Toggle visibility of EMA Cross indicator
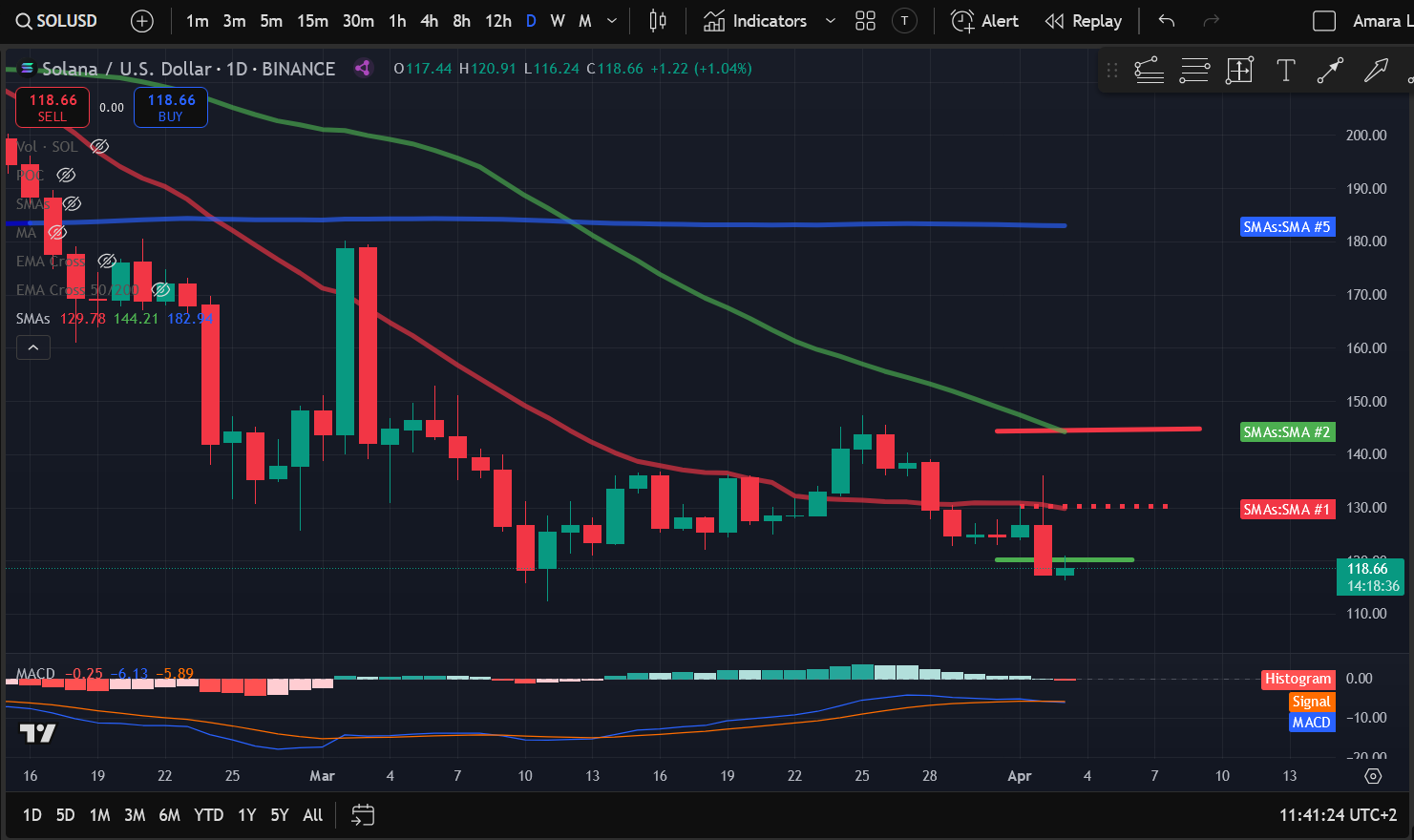The image size is (1414, 840). pyautogui.click(x=107, y=261)
